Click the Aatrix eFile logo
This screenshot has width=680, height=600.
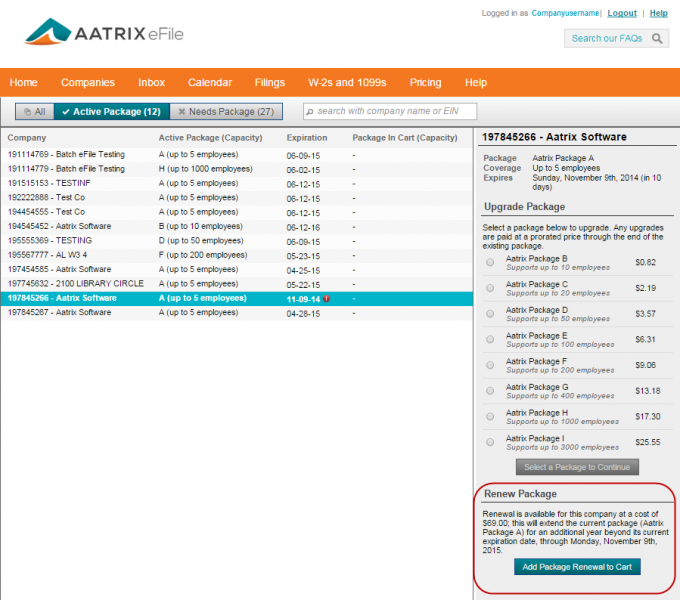[x=104, y=32]
